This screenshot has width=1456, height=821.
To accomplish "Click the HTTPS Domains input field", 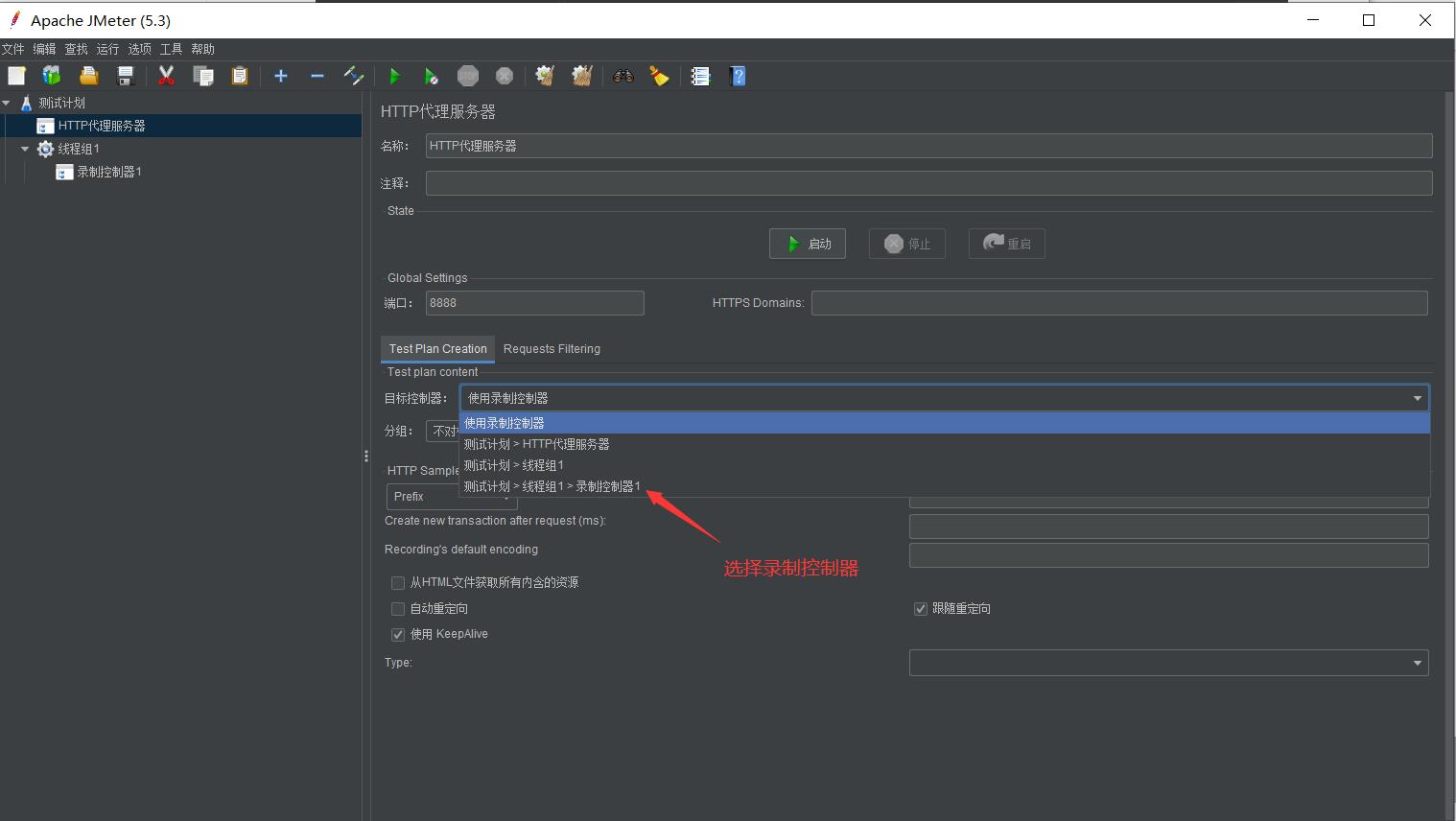I will (1119, 303).
